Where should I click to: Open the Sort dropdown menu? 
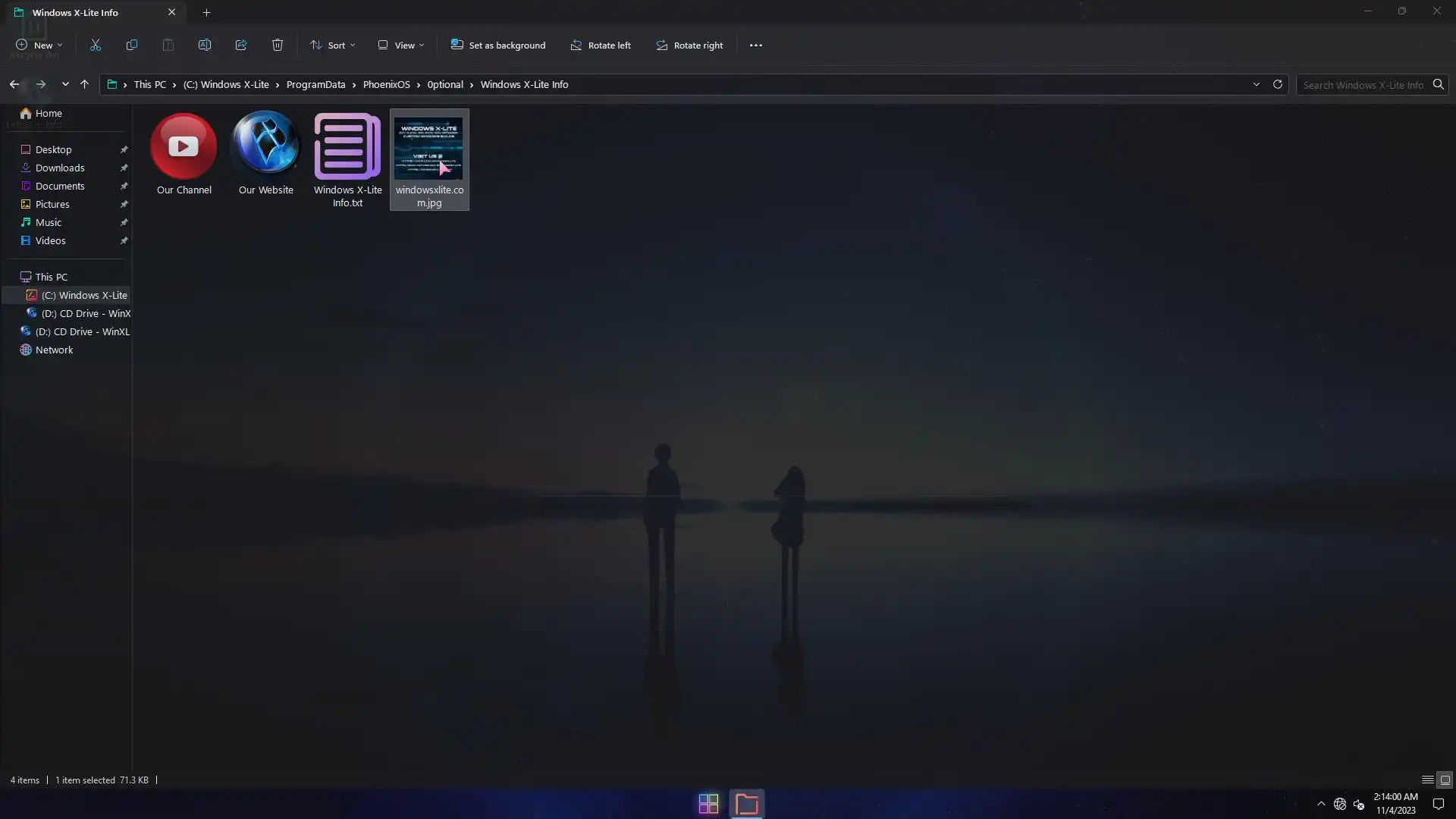(333, 45)
